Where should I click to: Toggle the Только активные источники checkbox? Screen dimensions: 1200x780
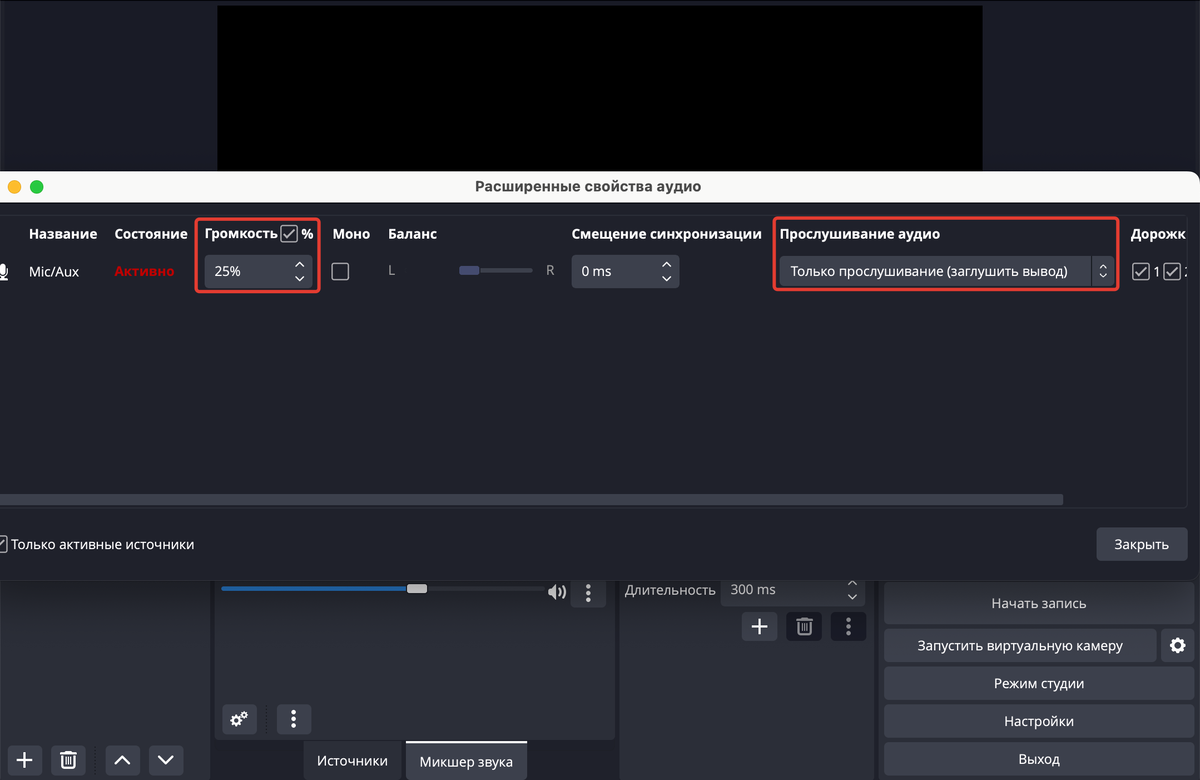tap(3, 545)
